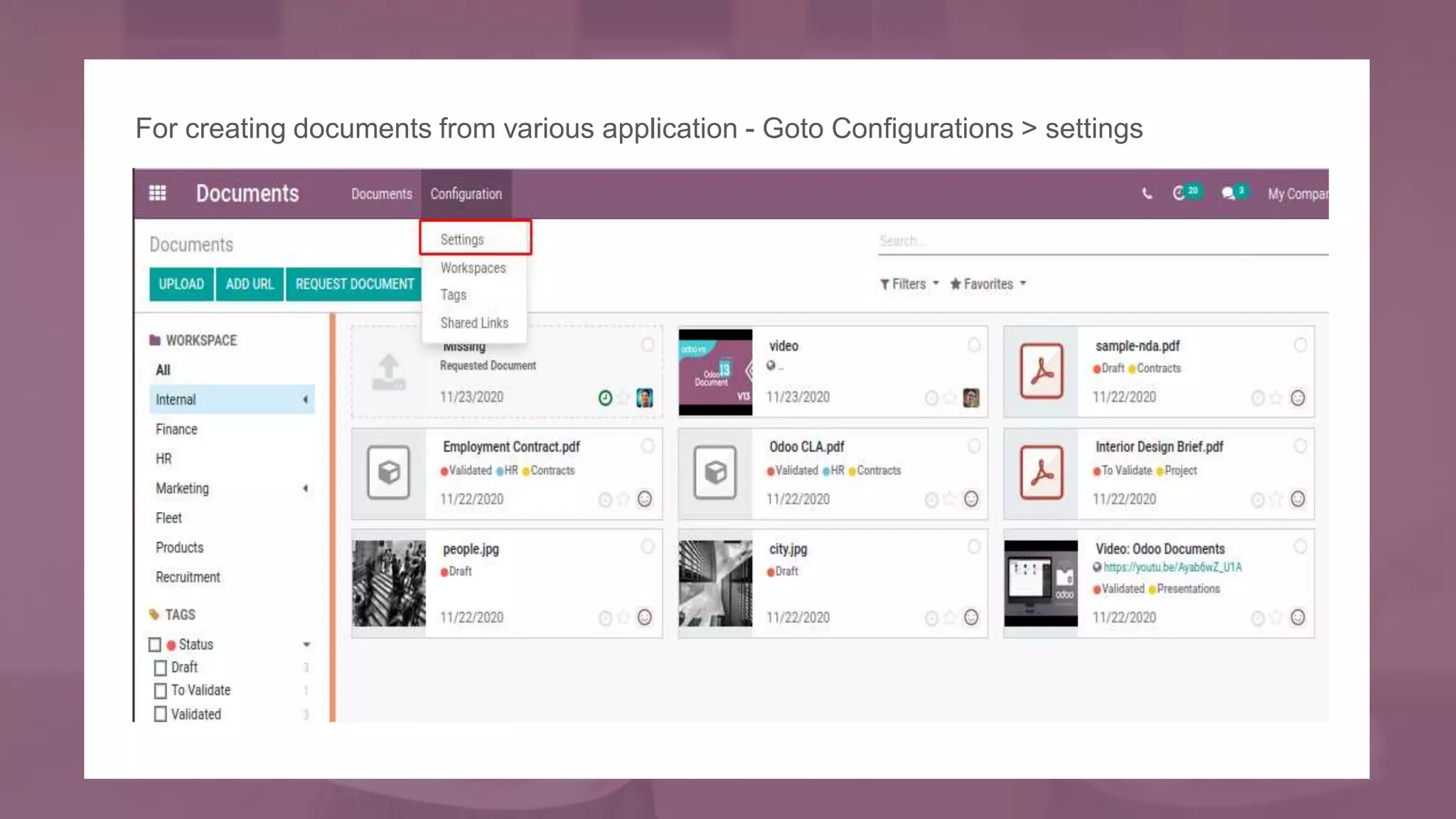Open the chat messages icon
Viewport: 1456px width, 819px height.
coord(1228,193)
